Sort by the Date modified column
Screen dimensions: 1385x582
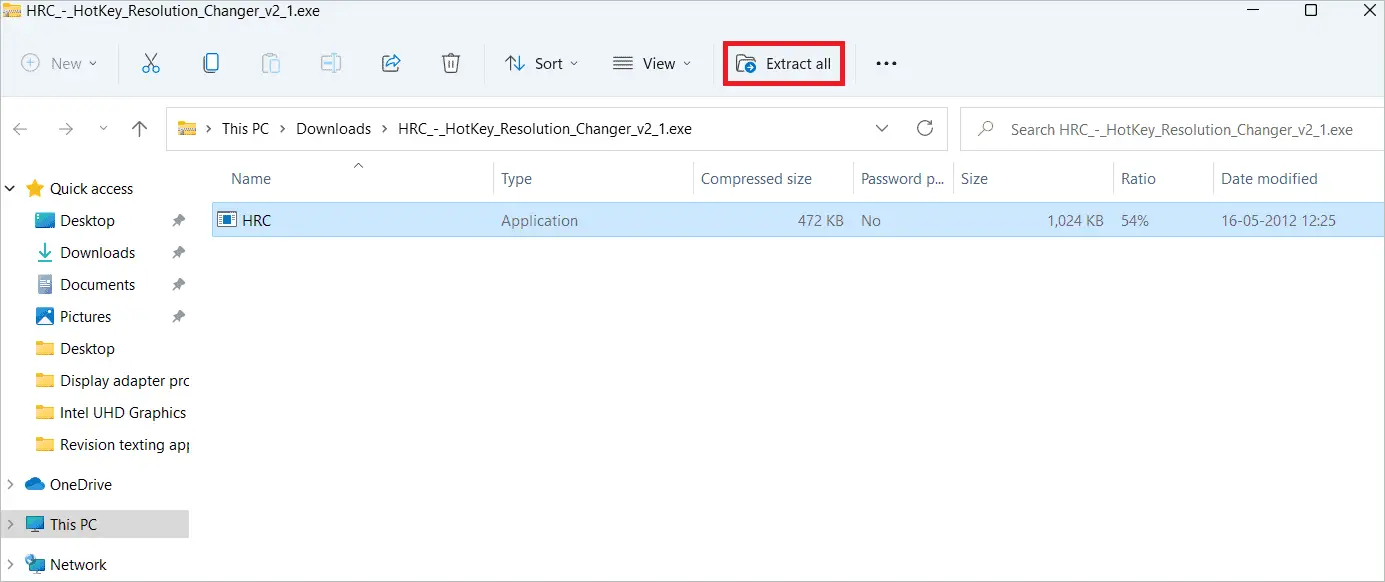1269,178
